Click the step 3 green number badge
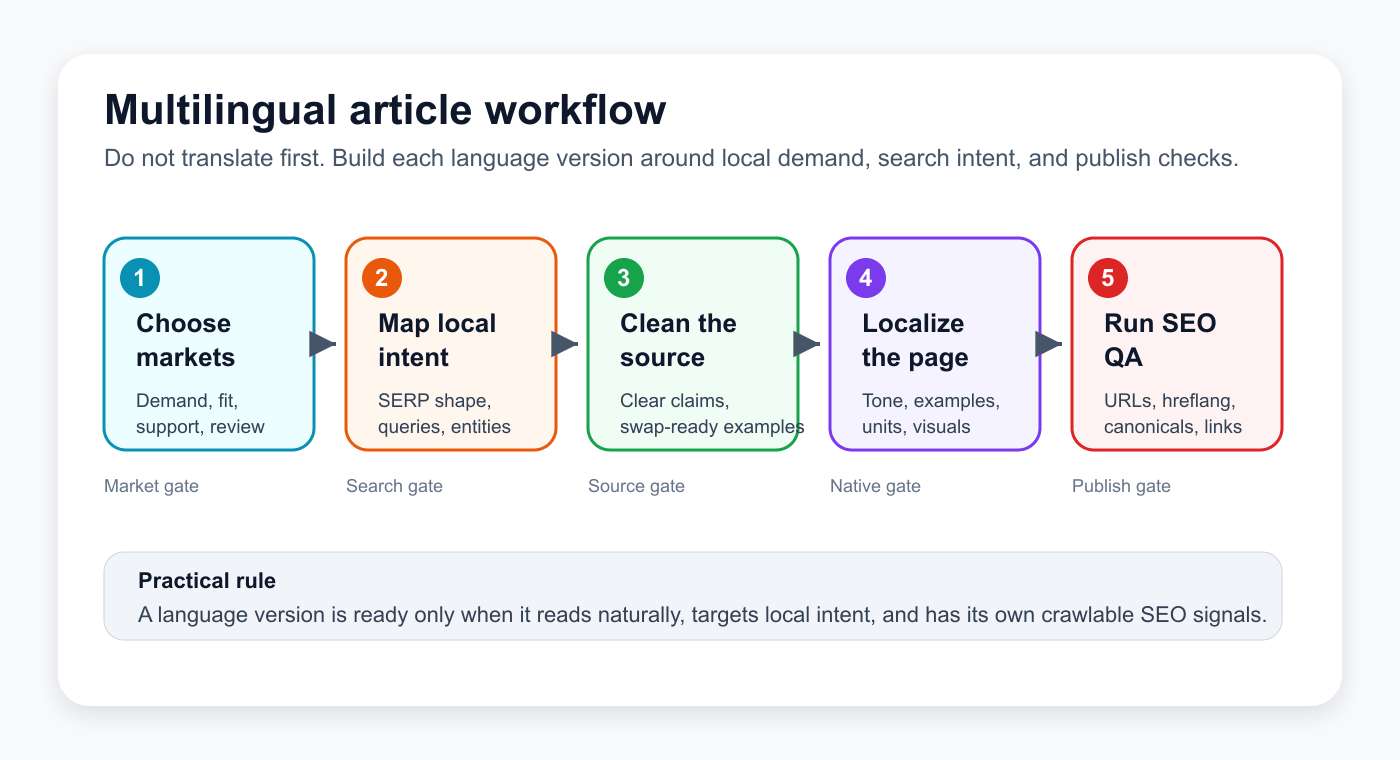This screenshot has height=760, width=1400. click(624, 278)
